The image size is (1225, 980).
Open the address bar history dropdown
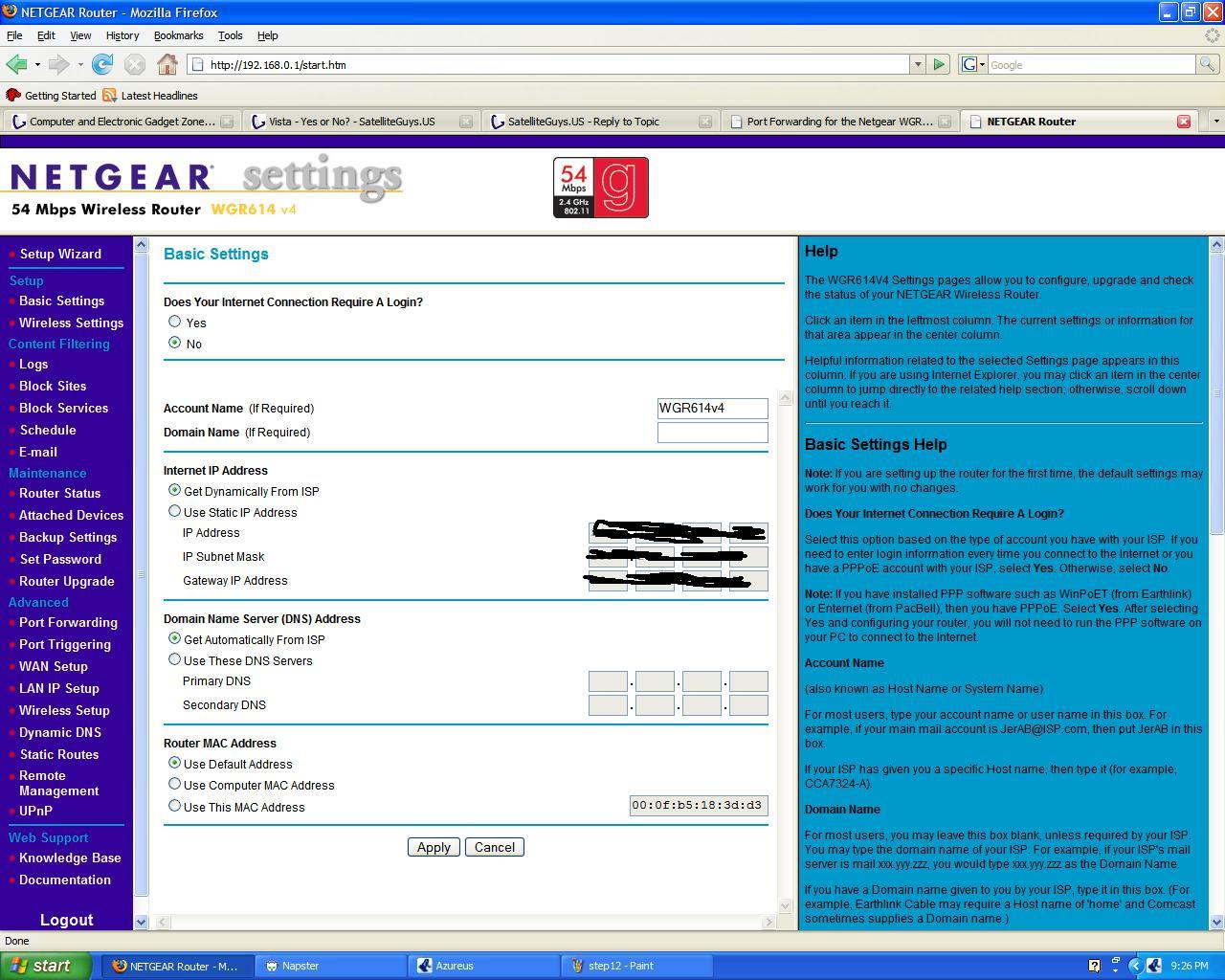coord(918,64)
